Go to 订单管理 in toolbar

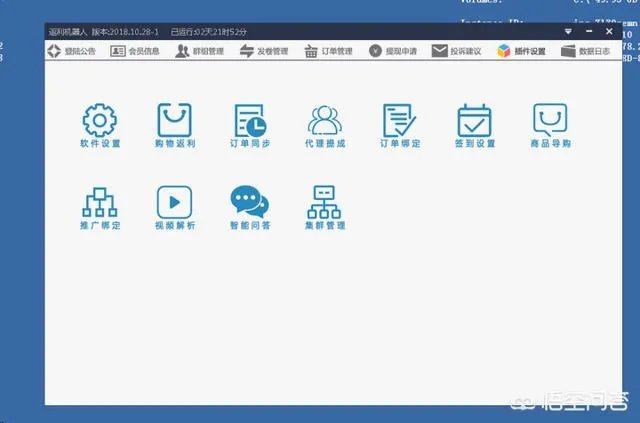tap(328, 51)
